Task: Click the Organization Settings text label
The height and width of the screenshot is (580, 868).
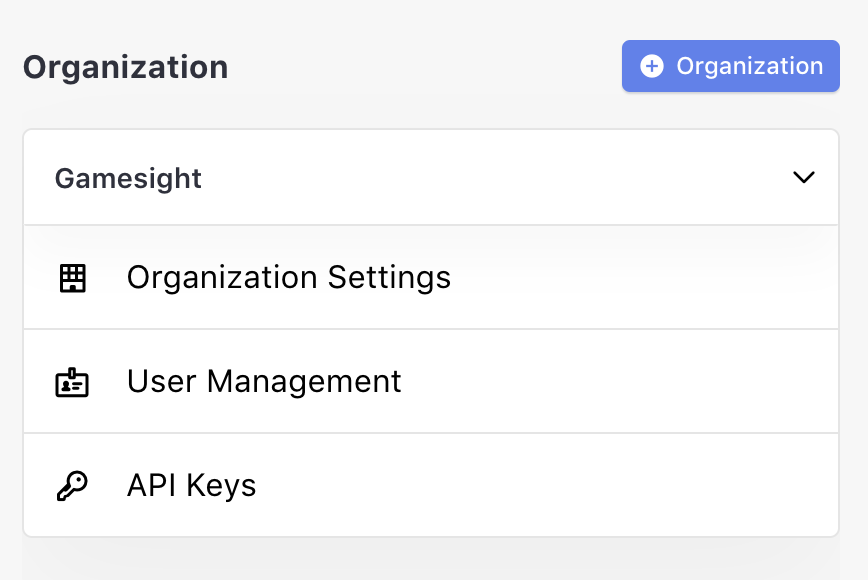Action: coord(289,277)
